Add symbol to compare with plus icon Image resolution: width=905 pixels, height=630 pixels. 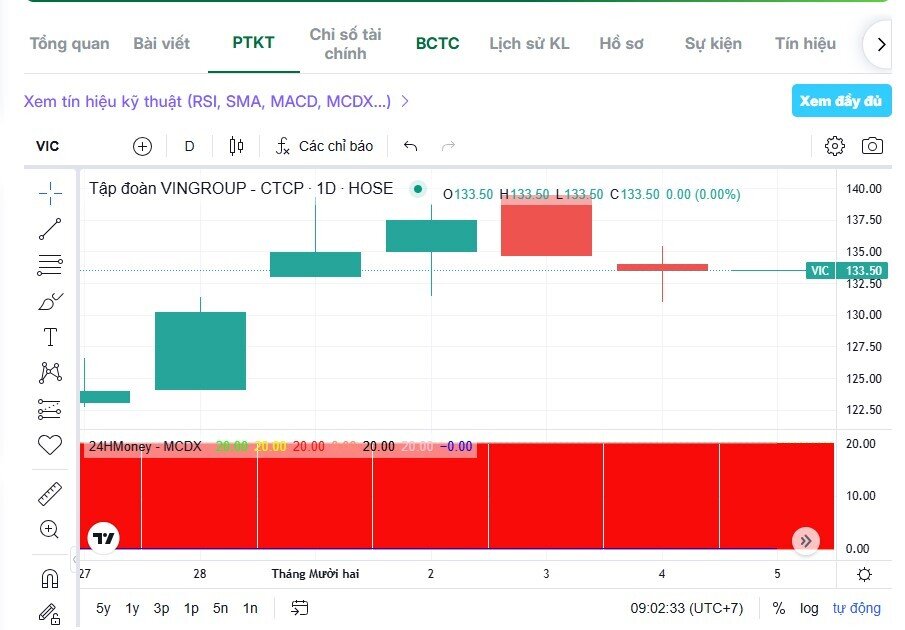coord(142,146)
